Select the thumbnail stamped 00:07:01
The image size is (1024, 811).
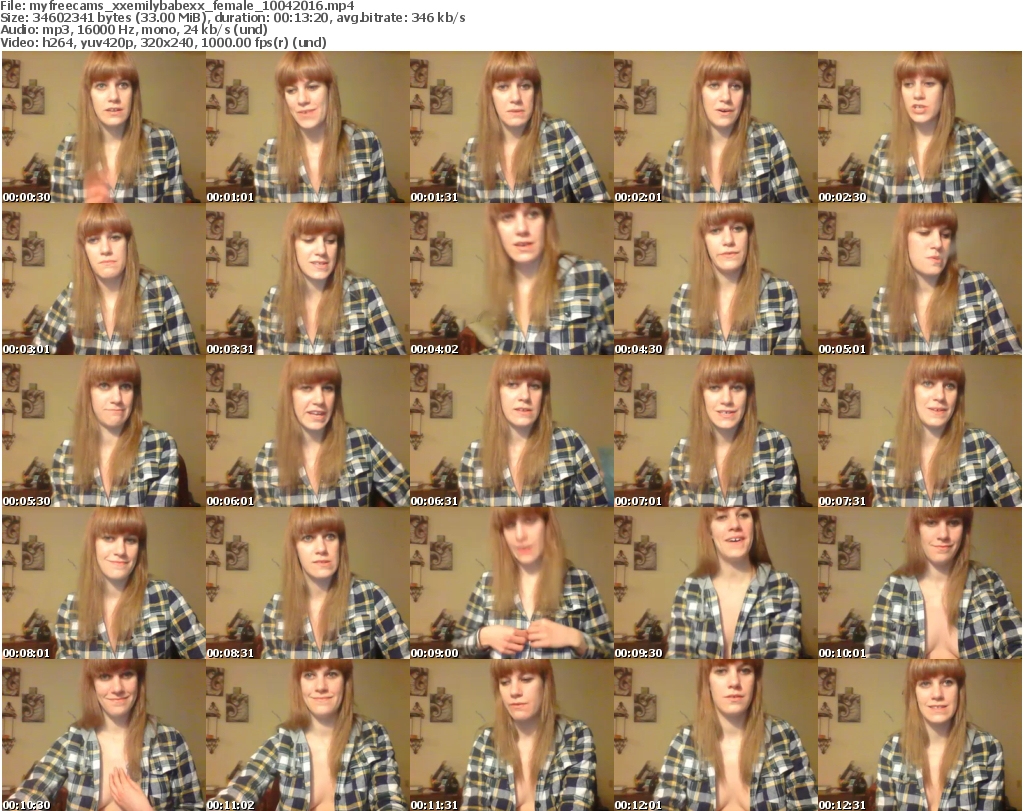[715, 432]
